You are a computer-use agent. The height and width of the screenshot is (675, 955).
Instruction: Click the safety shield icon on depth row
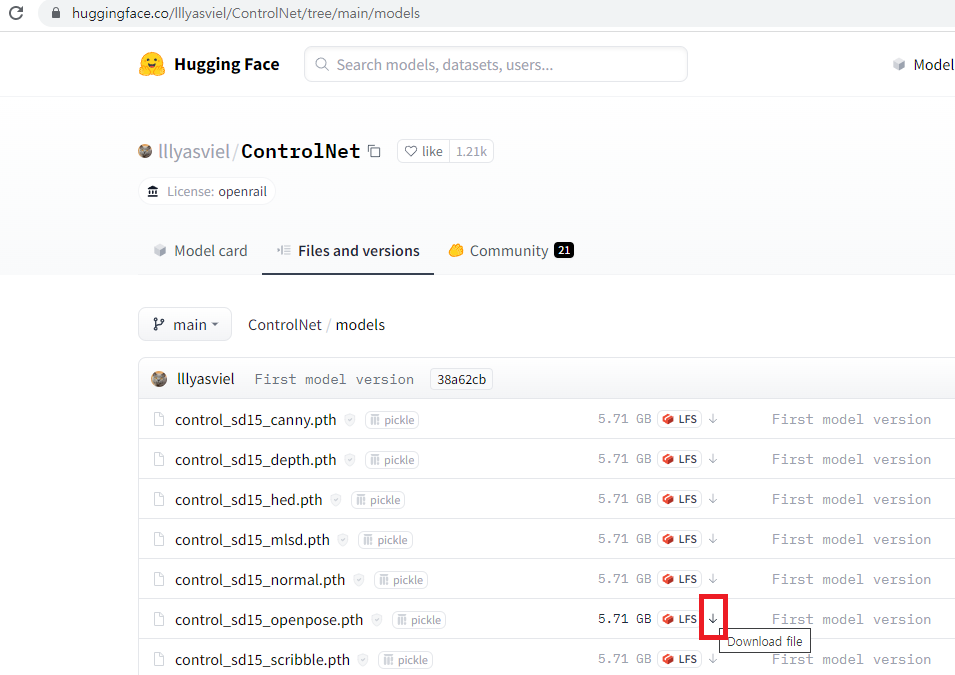350,460
